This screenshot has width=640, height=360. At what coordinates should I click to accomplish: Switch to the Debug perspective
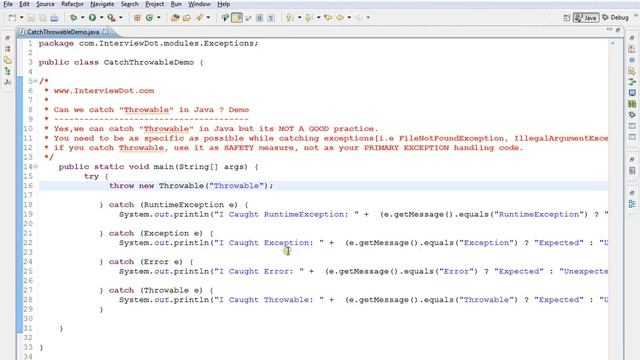point(615,18)
